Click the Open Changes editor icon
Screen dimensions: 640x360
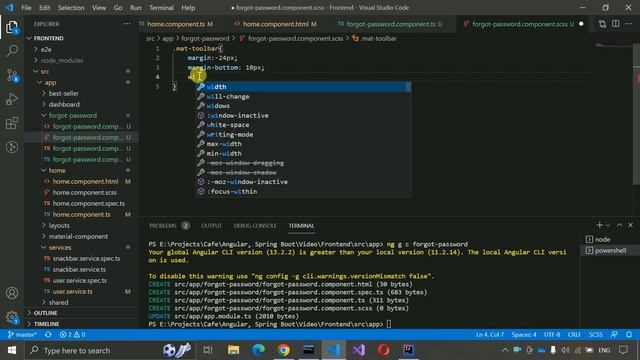click(x=602, y=24)
